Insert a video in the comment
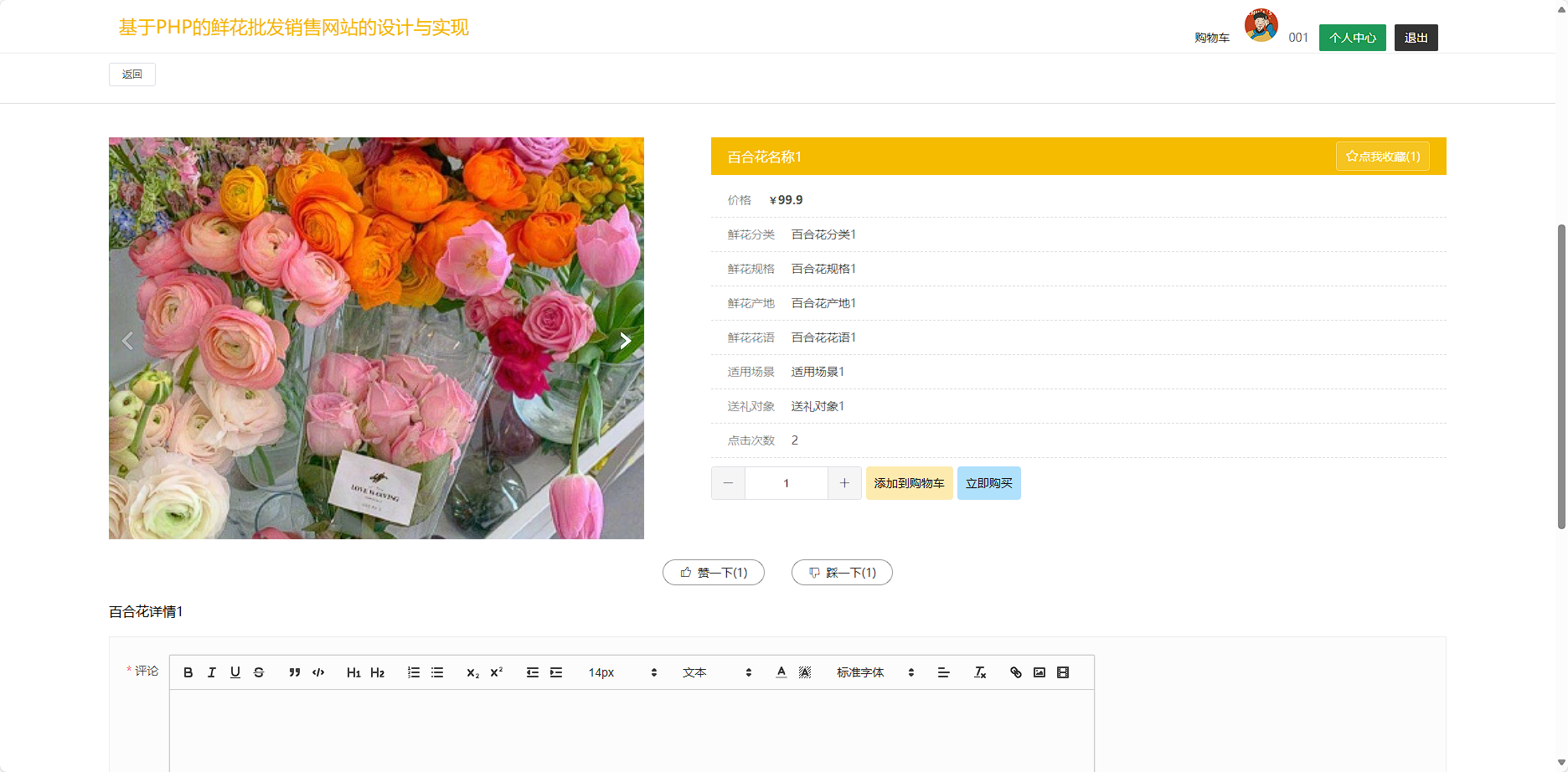The height and width of the screenshot is (772, 1568). click(1063, 672)
